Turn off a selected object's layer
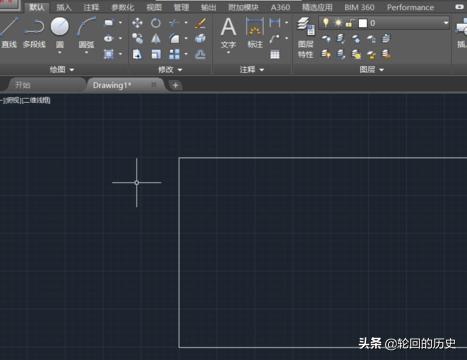Image resolution: width=467 pixels, height=360 pixels. pos(326,39)
